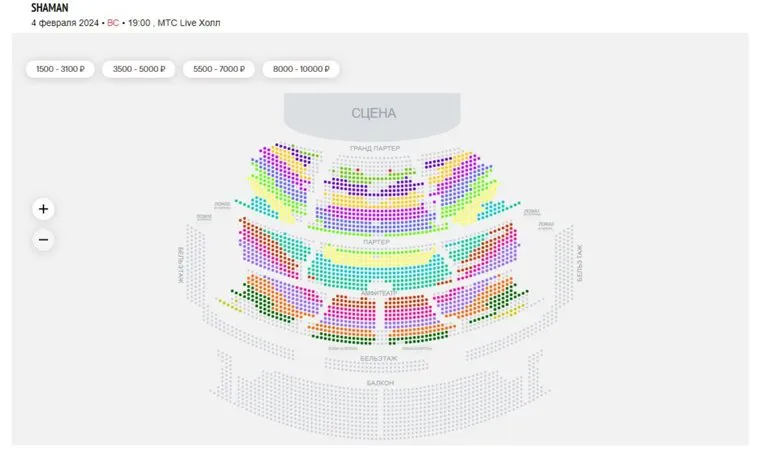Click the red ВС weekday label

coord(113,21)
